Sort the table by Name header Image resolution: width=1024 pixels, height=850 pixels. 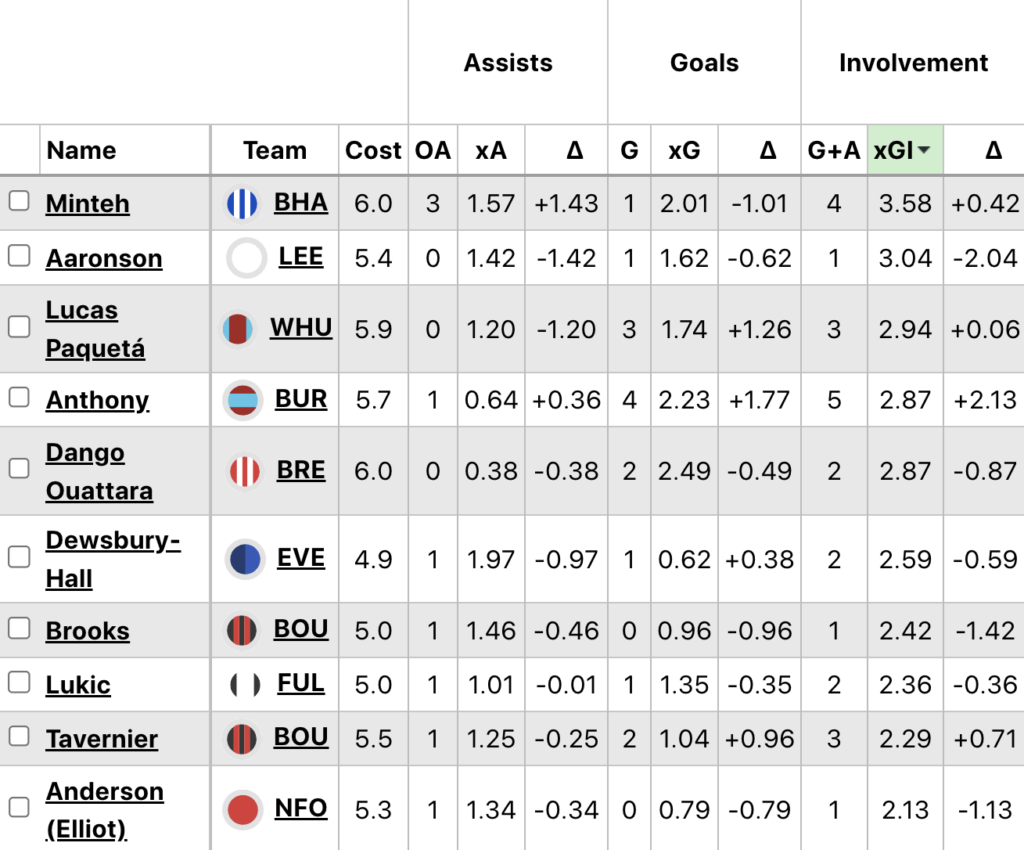coord(82,151)
